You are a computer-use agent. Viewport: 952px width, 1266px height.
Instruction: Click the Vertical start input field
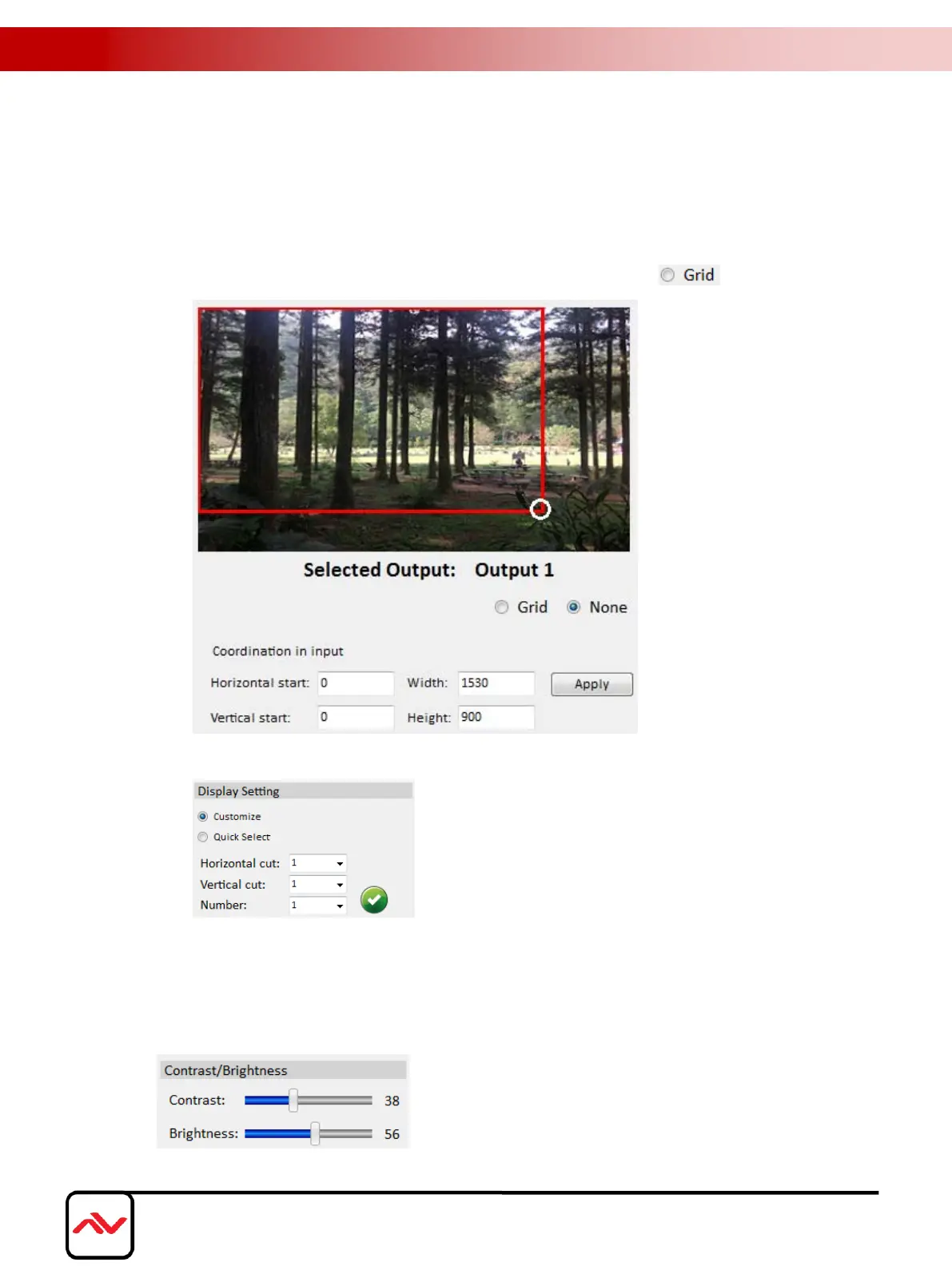pos(356,717)
